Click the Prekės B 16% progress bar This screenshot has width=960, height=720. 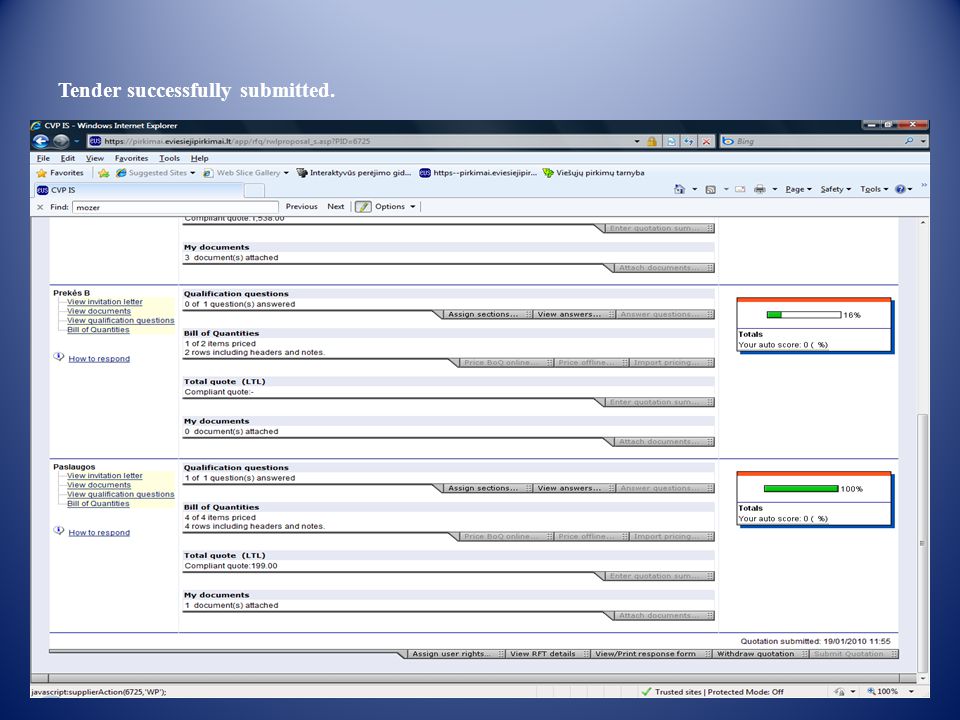(804, 315)
